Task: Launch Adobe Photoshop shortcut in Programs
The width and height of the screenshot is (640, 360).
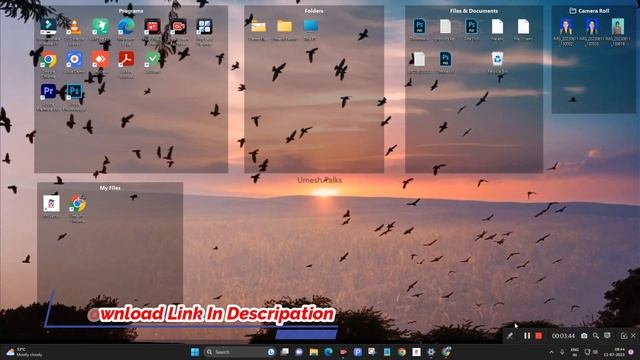Action: click(74, 92)
